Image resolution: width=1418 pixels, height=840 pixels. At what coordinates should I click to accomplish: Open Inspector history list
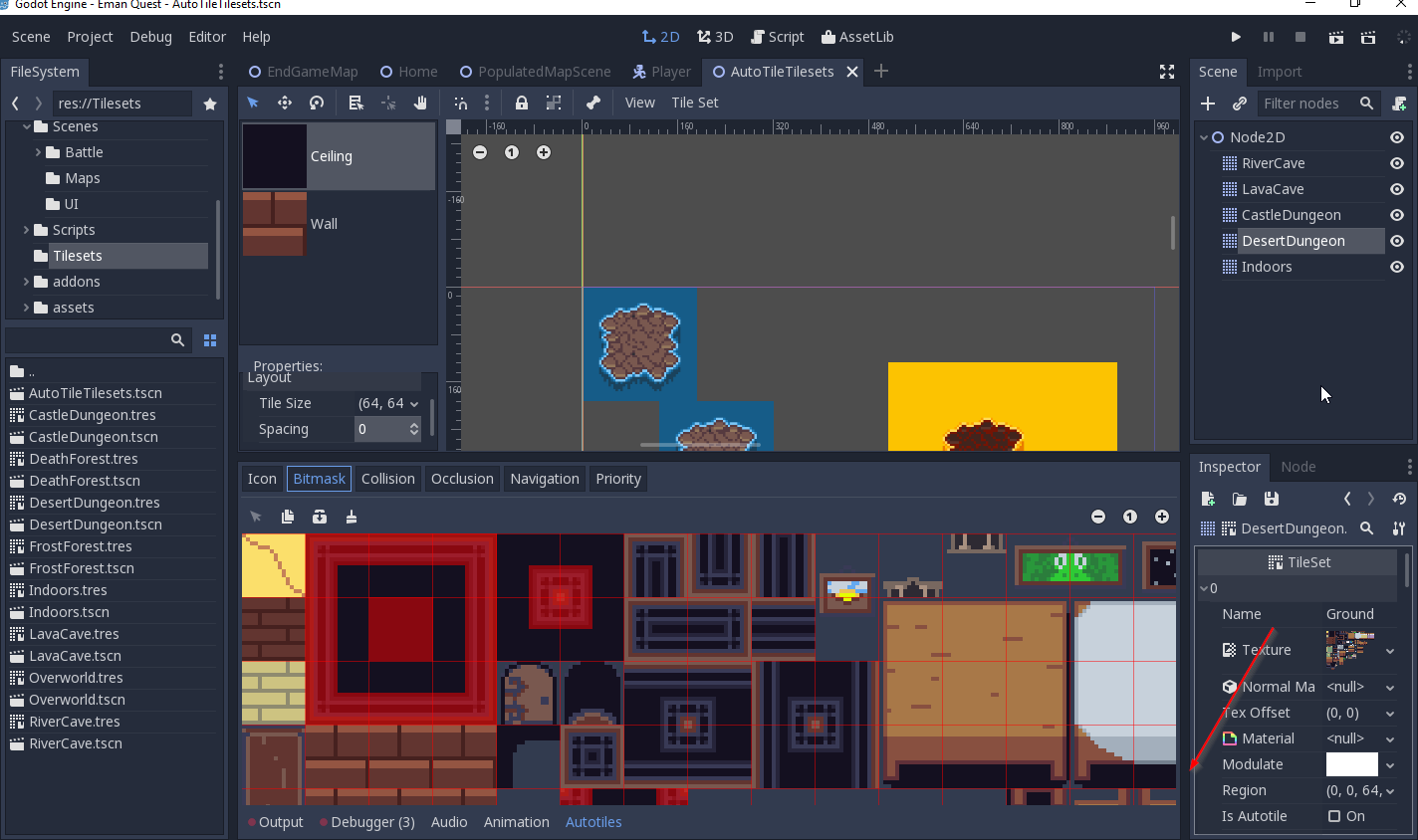pos(1399,499)
